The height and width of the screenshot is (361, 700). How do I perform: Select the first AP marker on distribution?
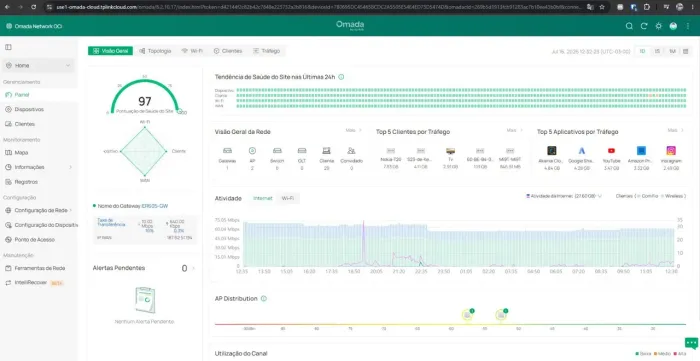467,315
